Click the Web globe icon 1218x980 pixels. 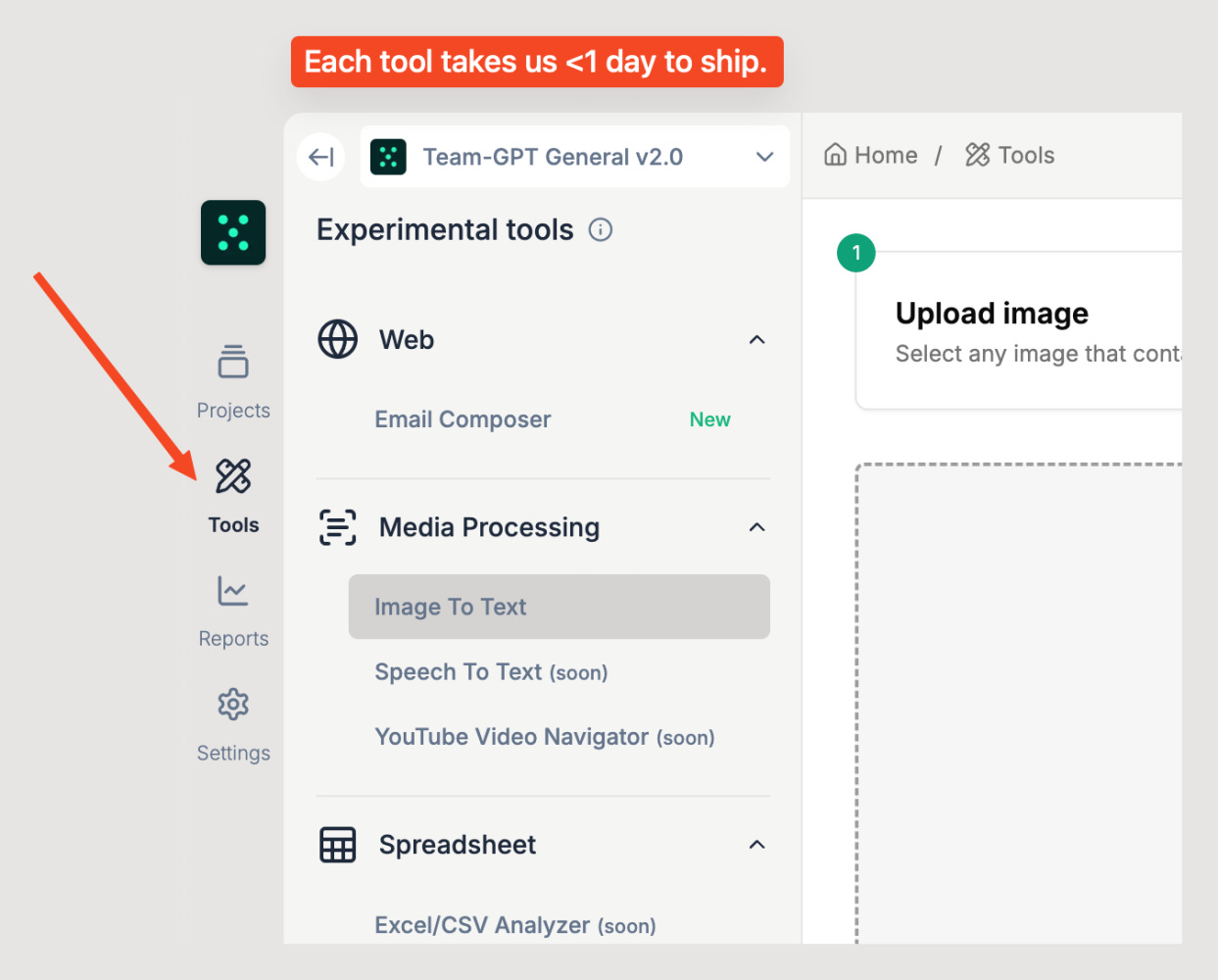click(338, 339)
